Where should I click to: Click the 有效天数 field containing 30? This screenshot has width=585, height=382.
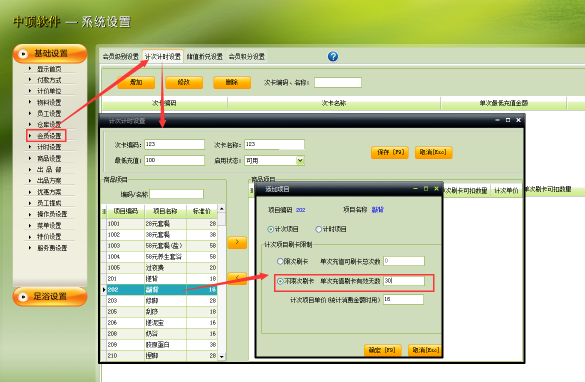pyautogui.click(x=404, y=281)
